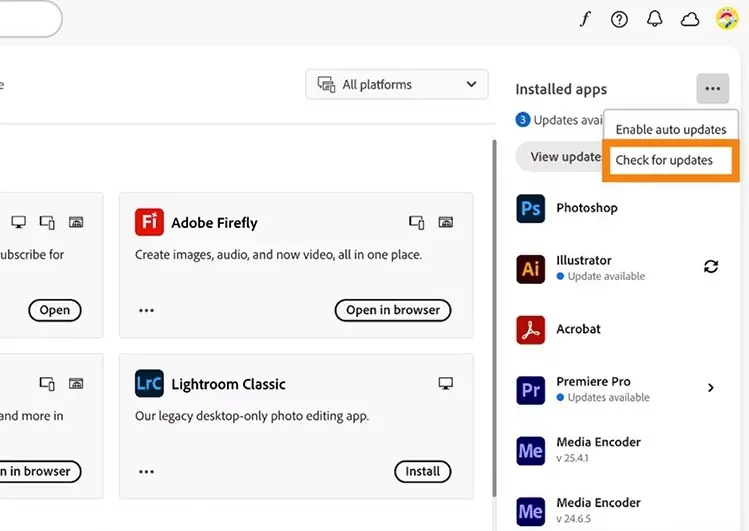
Task: Expand Premiere Pro updates chevron
Action: 711,388
